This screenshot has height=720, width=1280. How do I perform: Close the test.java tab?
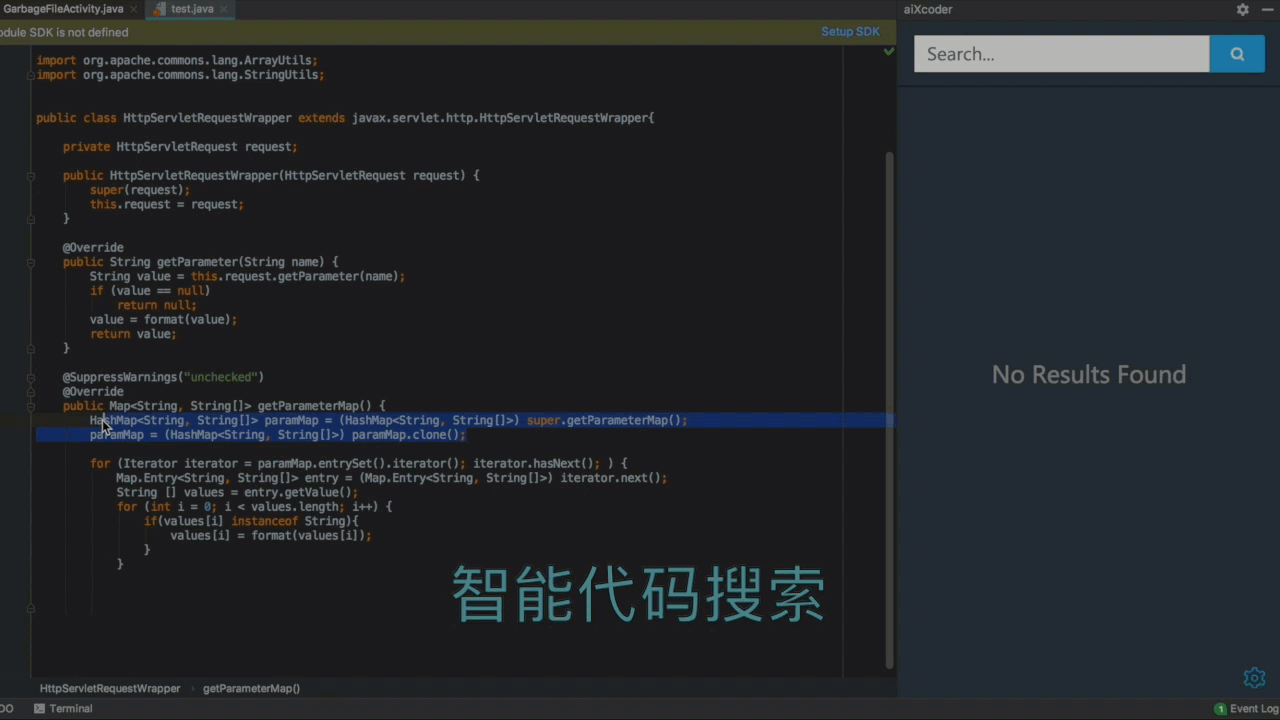(x=226, y=9)
